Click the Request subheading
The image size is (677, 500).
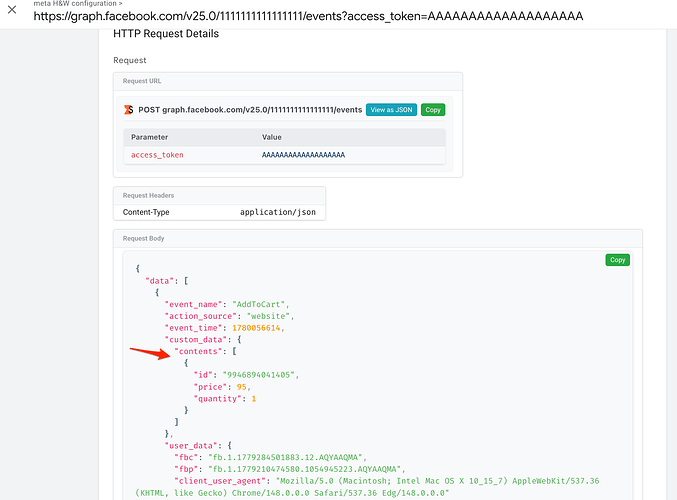[130, 60]
